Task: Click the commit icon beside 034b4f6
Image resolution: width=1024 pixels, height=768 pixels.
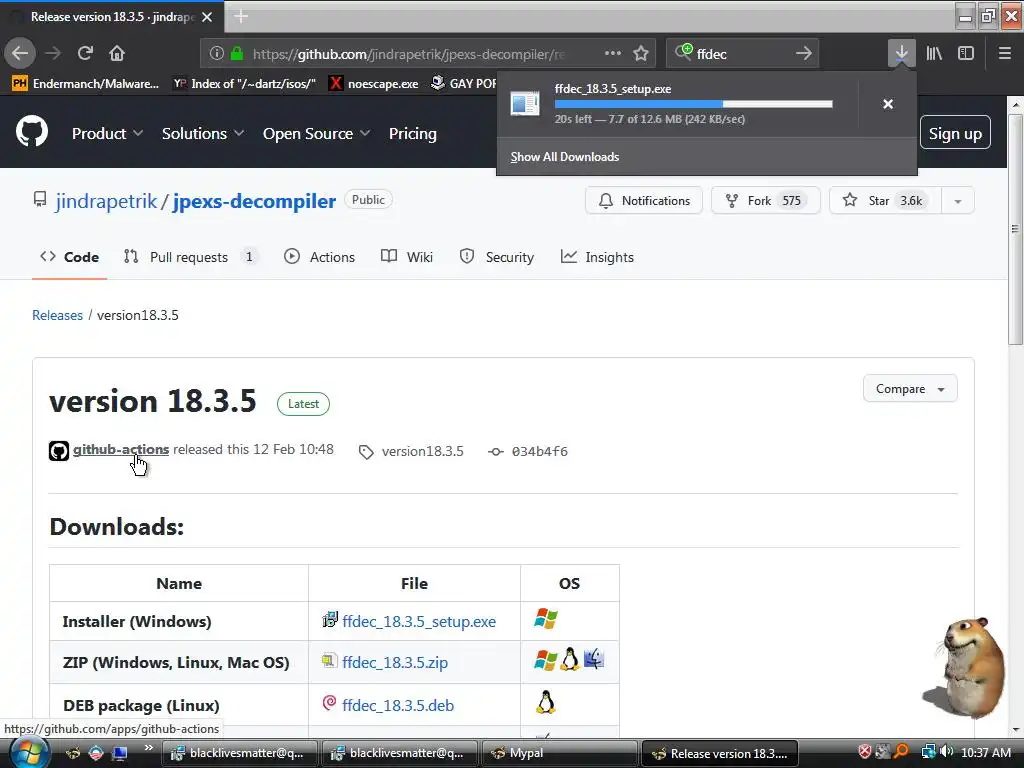Action: 496,451
